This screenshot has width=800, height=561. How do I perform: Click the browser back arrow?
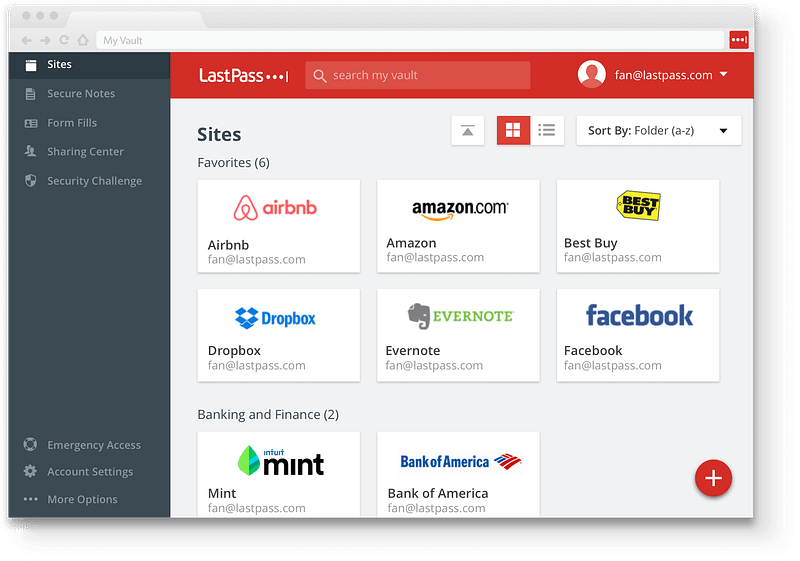point(27,40)
